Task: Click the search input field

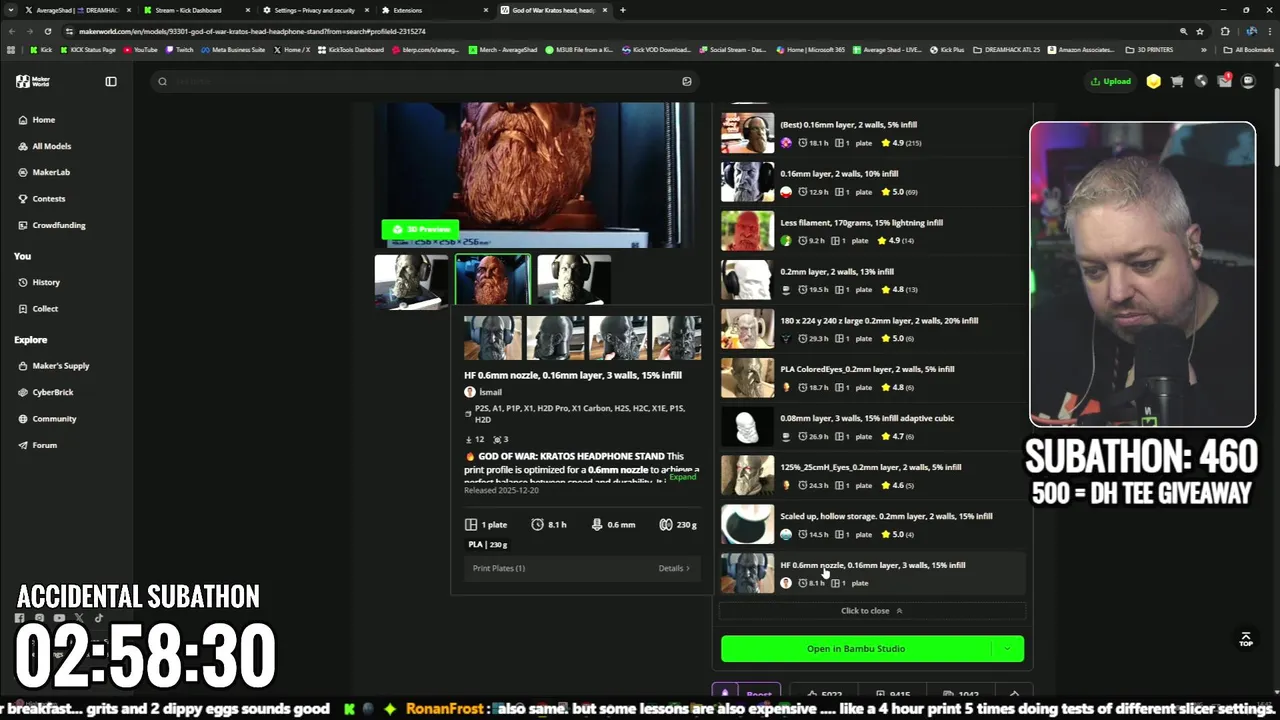Action: click(x=425, y=81)
